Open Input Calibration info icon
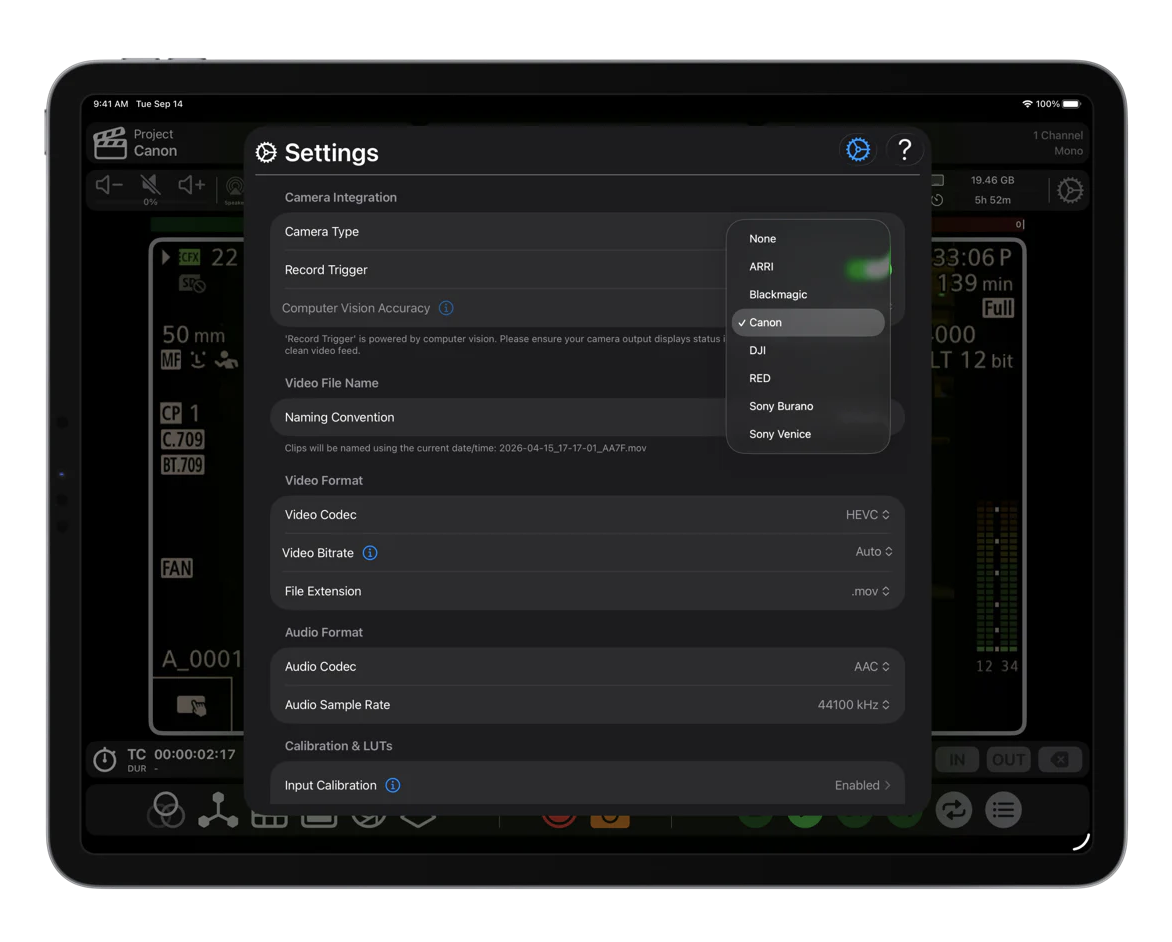This screenshot has height=942, width=1172. [393, 786]
